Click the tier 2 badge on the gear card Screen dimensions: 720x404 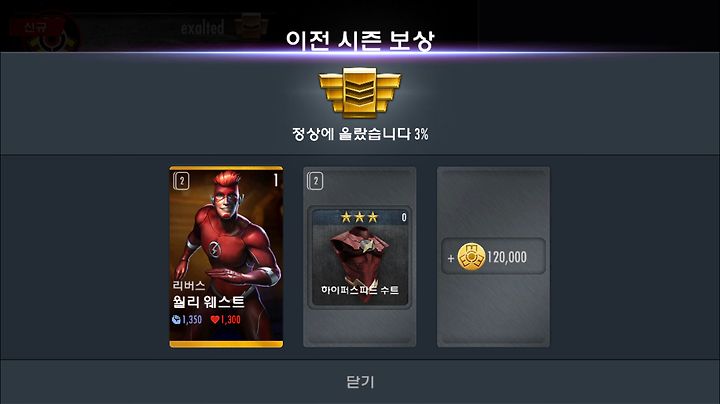point(315,181)
